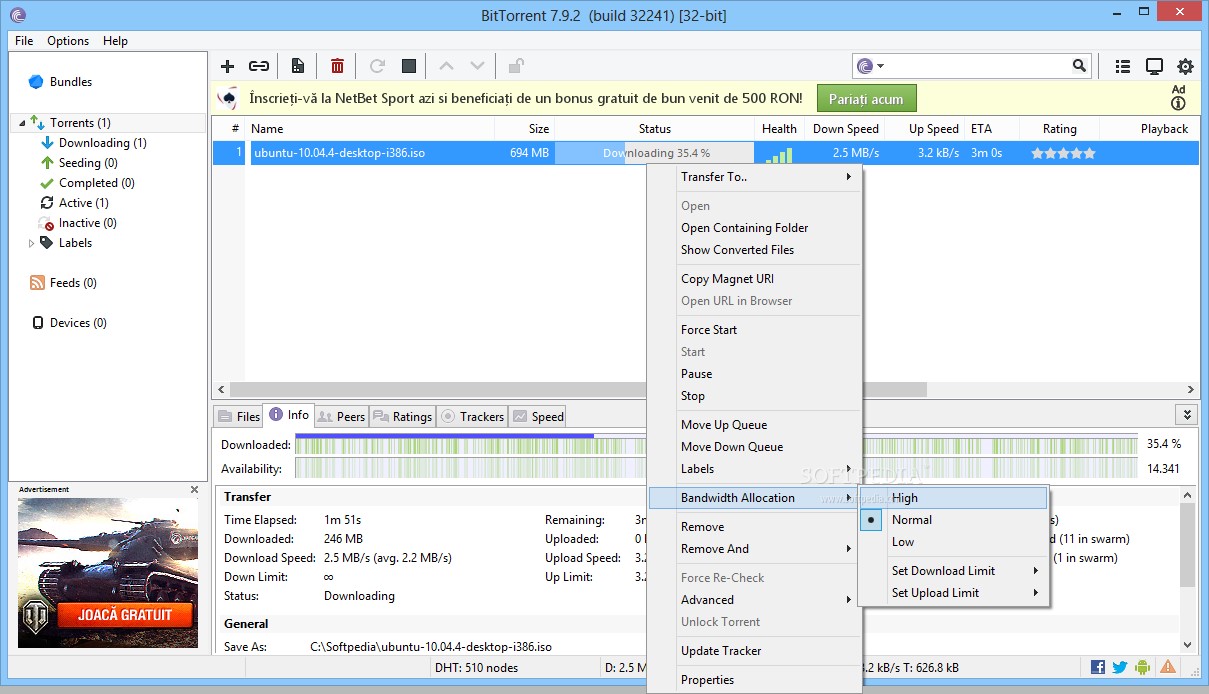Switch to the Speed tab
The height and width of the screenshot is (694, 1209).
(538, 417)
